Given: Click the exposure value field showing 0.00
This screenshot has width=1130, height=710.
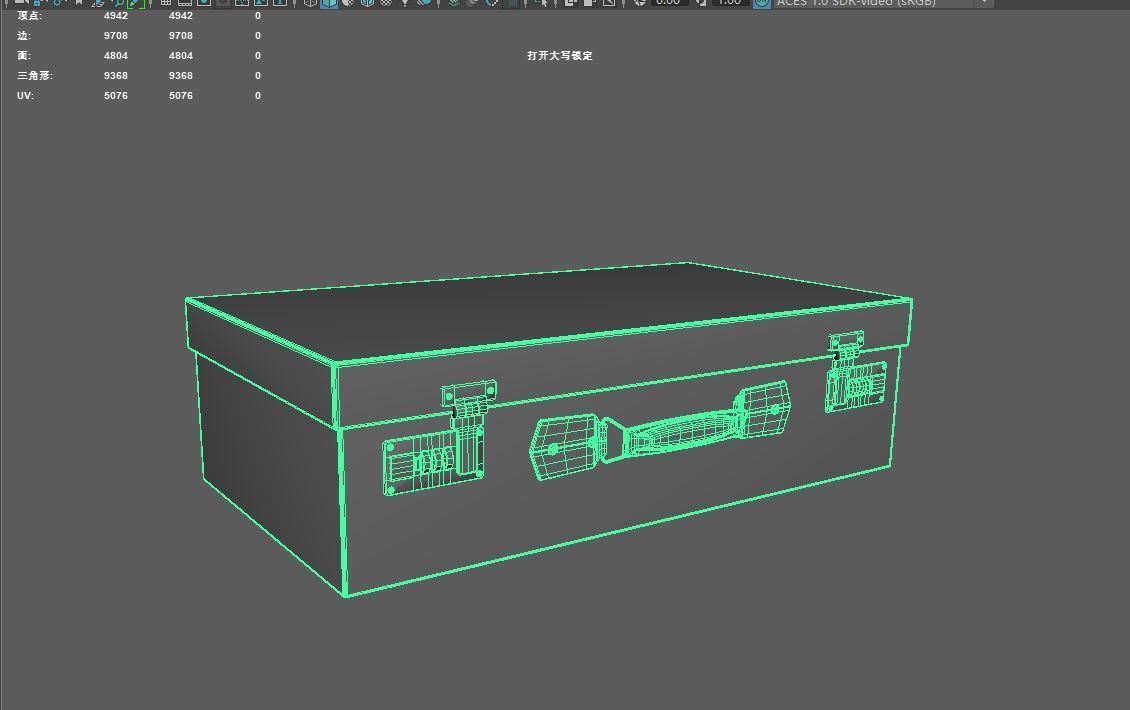Looking at the screenshot, I should pos(668,3).
